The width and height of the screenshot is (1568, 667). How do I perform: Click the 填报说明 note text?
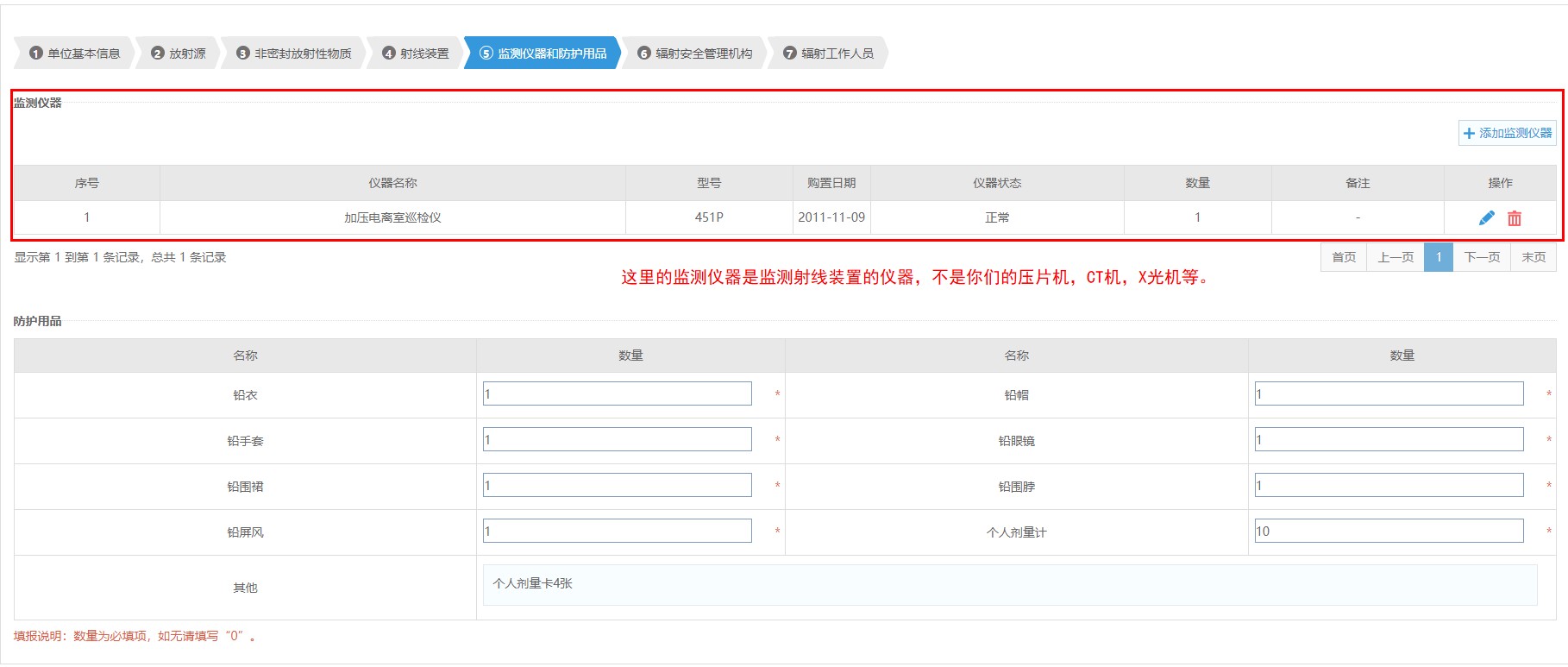point(135,636)
